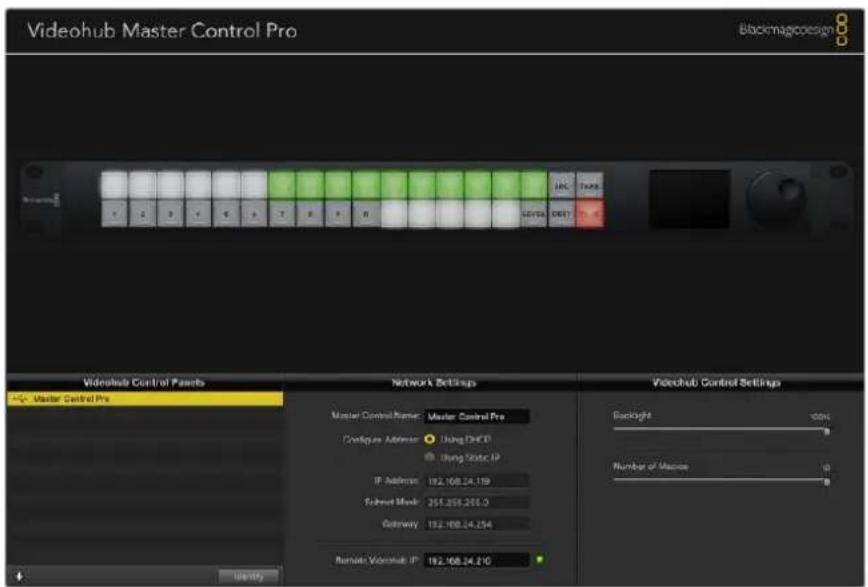Screen dimensions: 868x587
Task: Select the Using Static IP radio button
Action: pos(430,457)
